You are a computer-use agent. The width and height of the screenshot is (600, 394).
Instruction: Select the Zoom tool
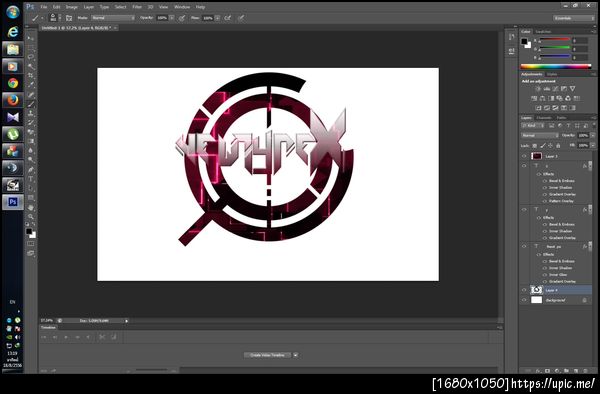(31, 217)
